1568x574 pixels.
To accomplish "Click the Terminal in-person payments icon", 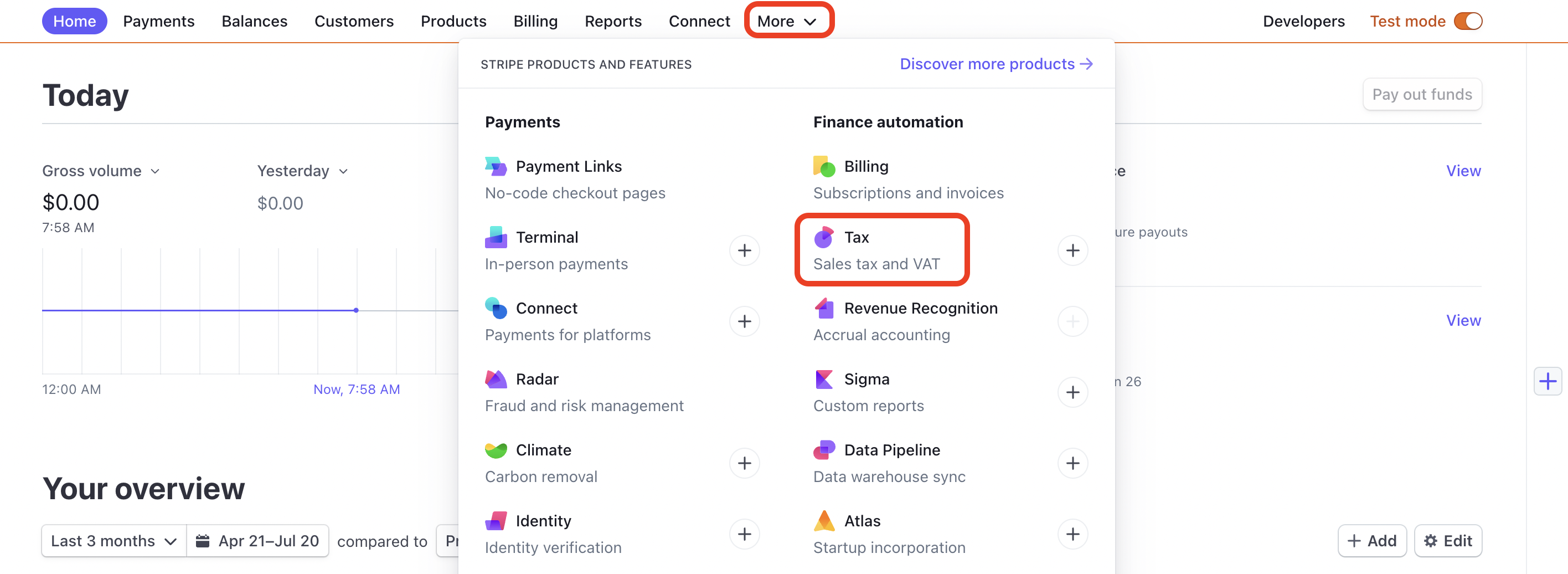I will click(x=496, y=238).
